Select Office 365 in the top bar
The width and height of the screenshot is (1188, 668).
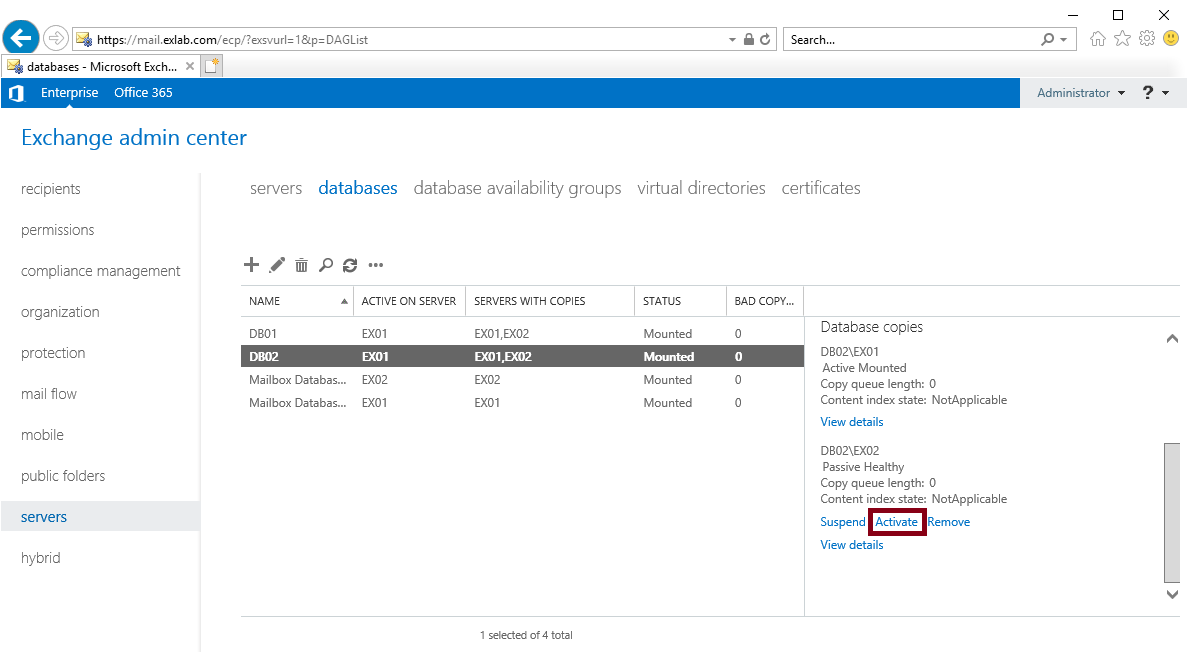coord(143,92)
